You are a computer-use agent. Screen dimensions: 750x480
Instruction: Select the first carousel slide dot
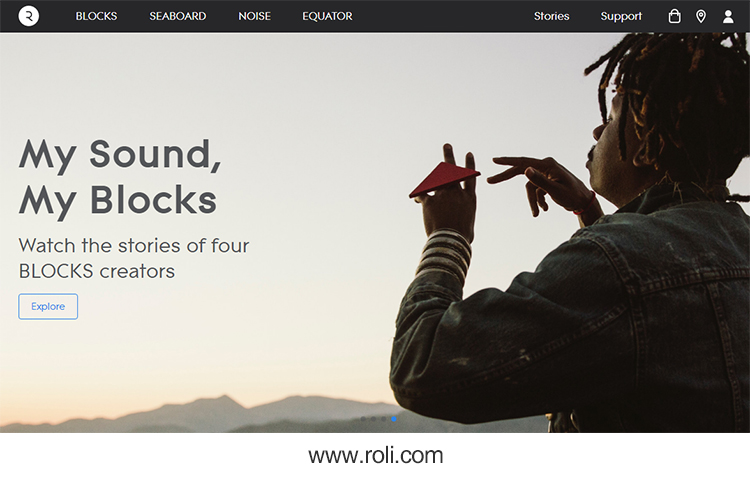click(363, 419)
